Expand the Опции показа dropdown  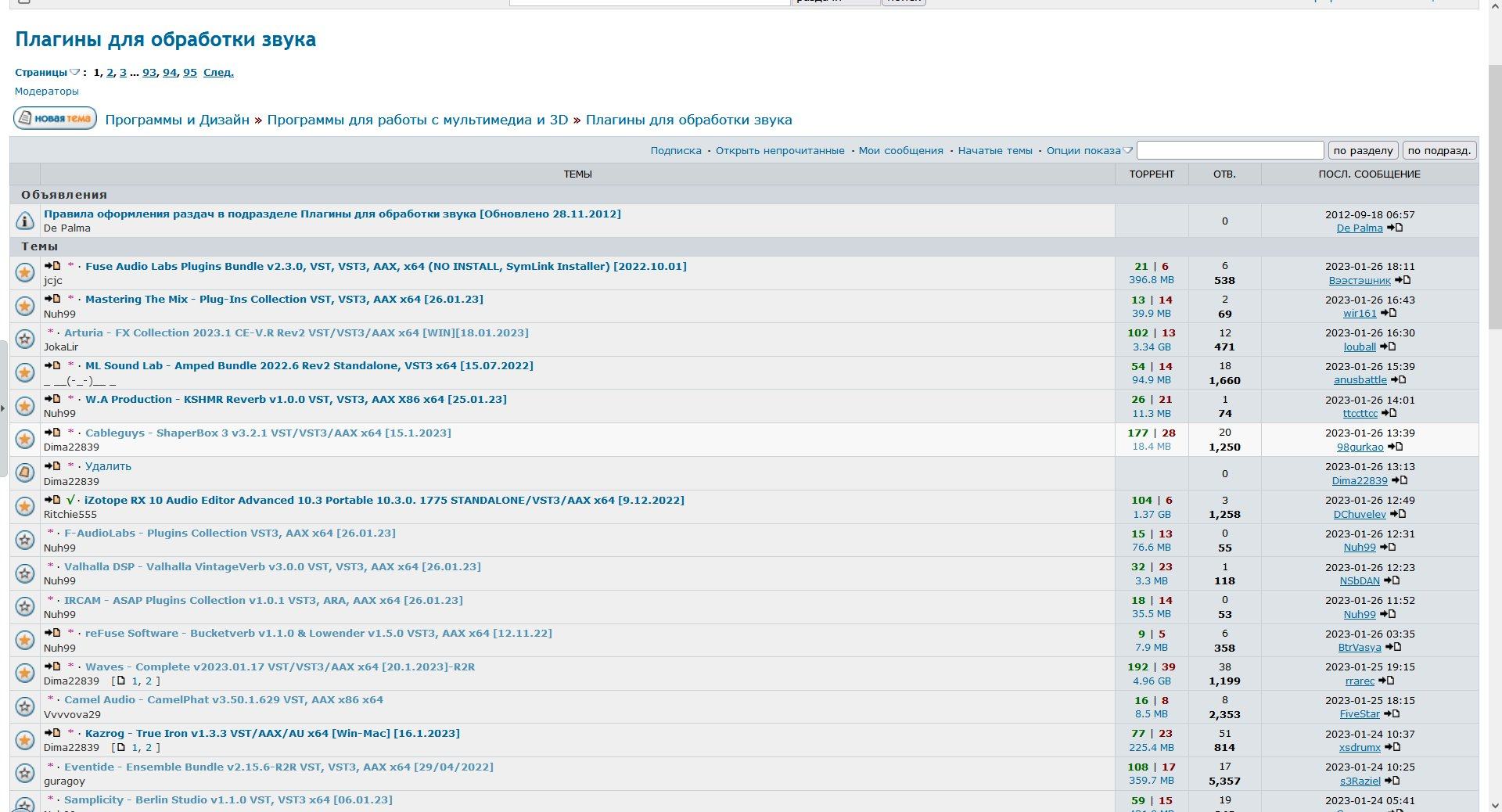click(x=1127, y=151)
